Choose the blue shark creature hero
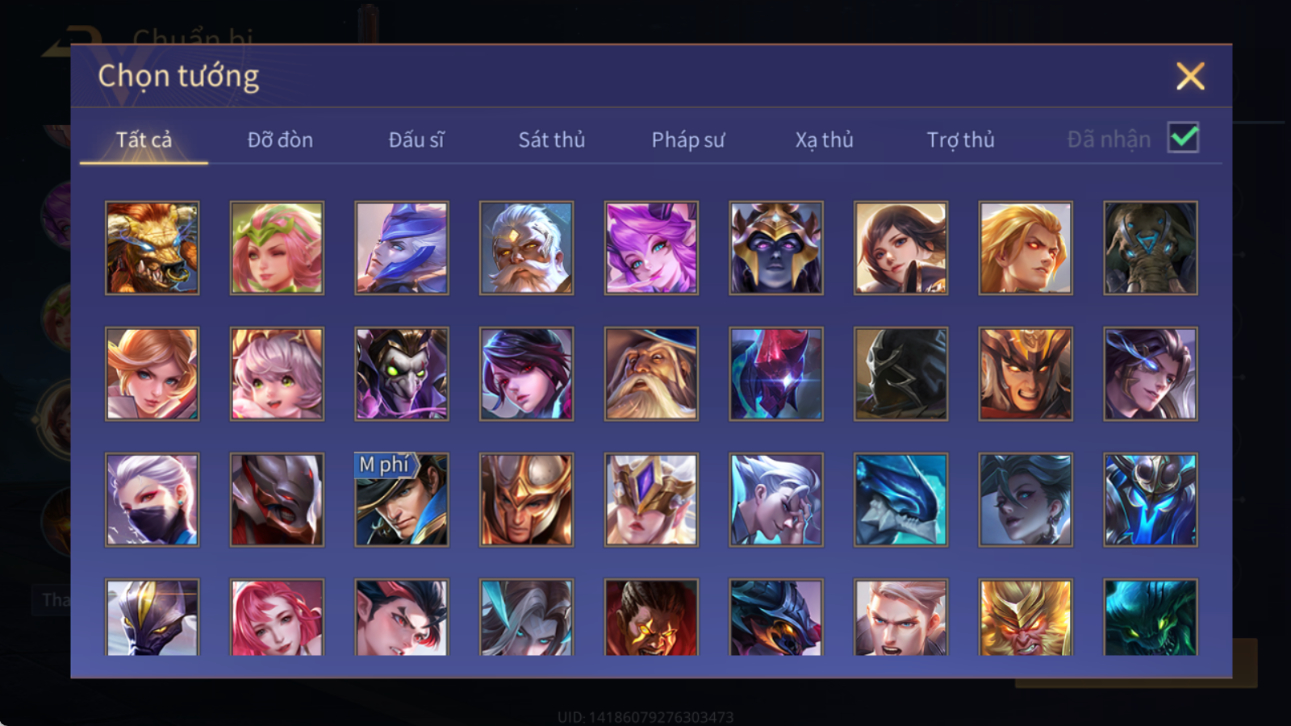The image size is (1291, 726). pyautogui.click(x=901, y=500)
